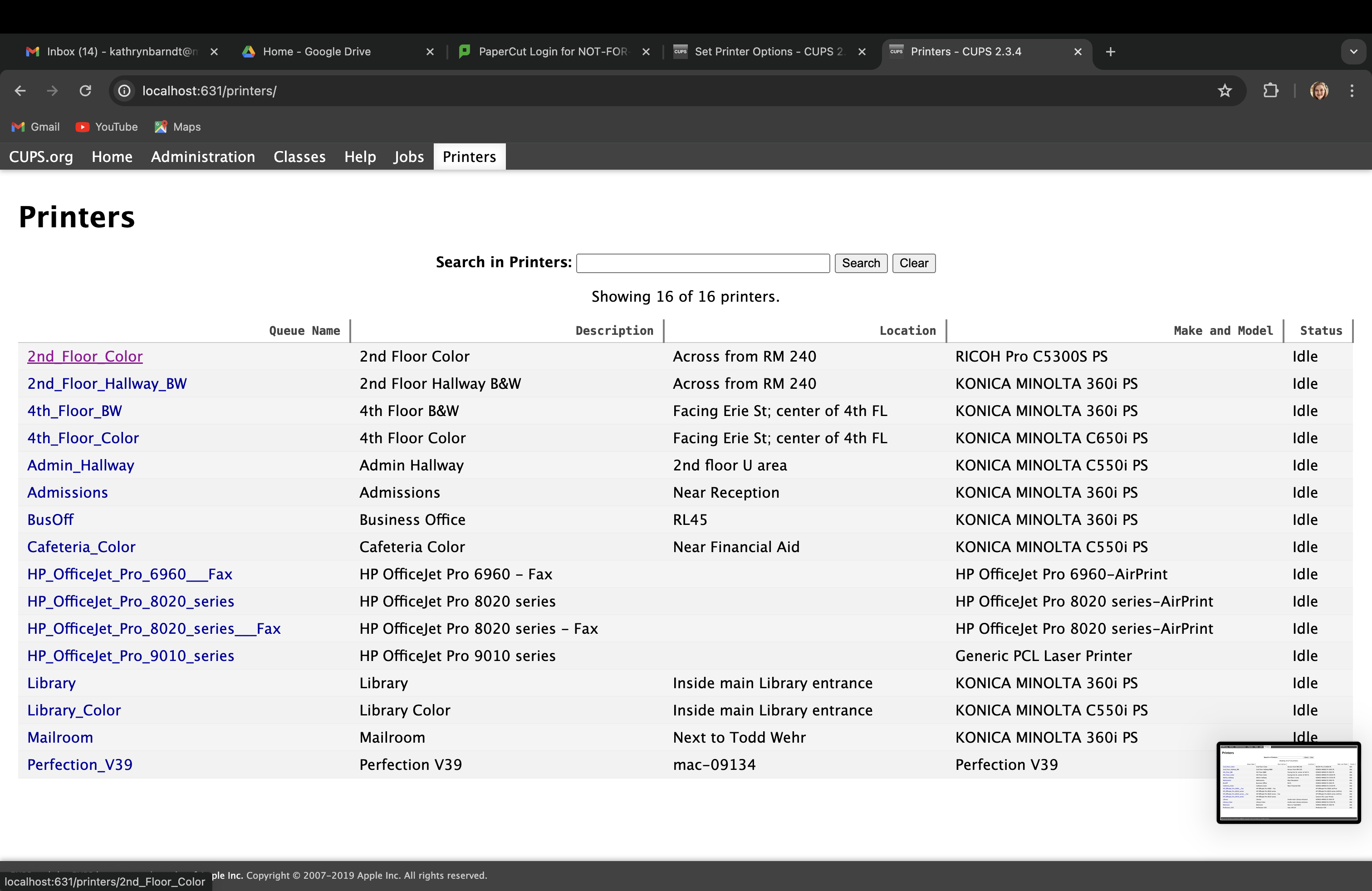Open the HP_OfficeJet_Pro_8020_series___Fax link
The height and width of the screenshot is (891, 1372).
point(154,628)
